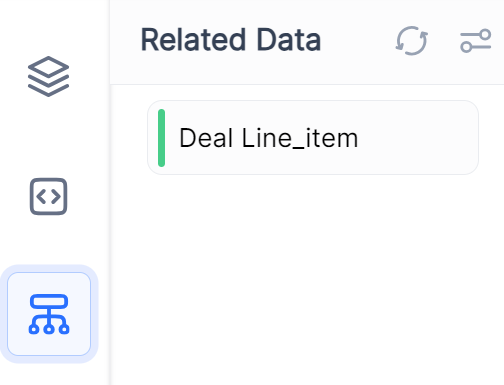Select the highlighted hierarchy tree icon
This screenshot has width=504, height=385.
(49, 314)
